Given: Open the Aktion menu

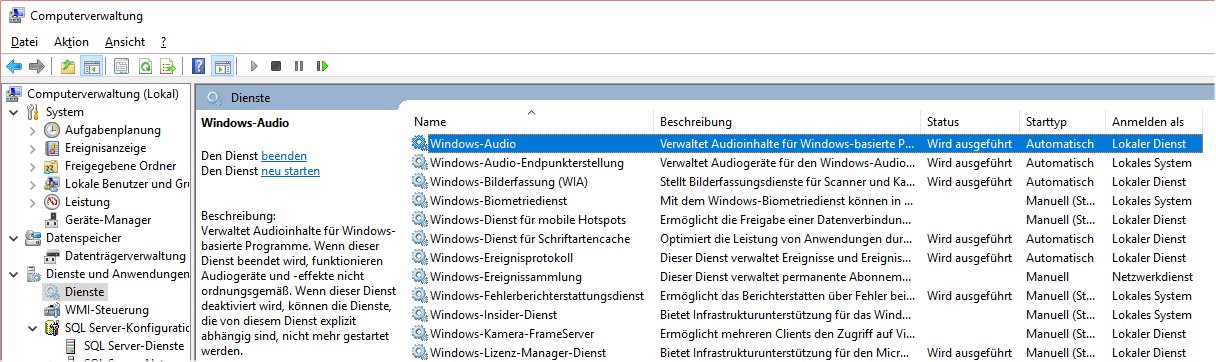Looking at the screenshot, I should pyautogui.click(x=71, y=42).
